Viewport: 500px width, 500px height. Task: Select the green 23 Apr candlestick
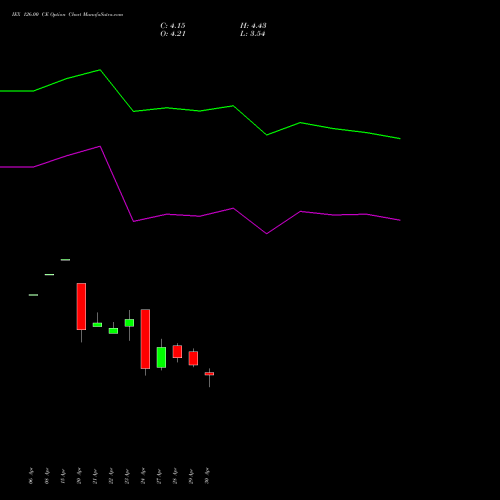pos(129,323)
